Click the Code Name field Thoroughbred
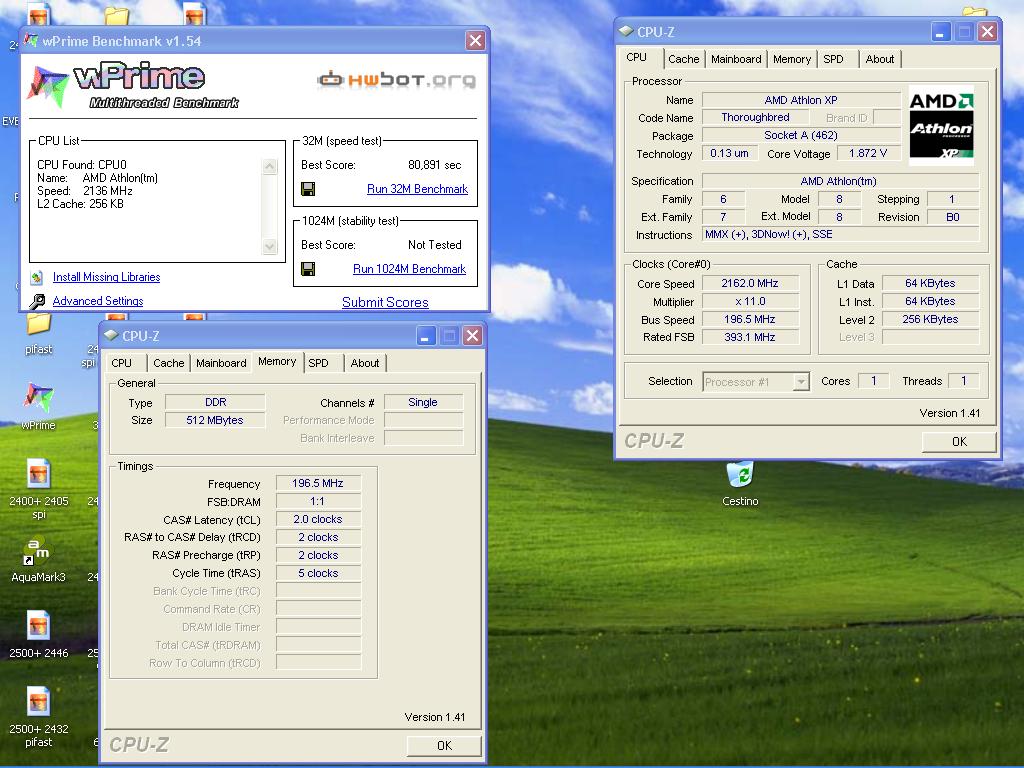Viewport: 1024px width, 768px height. coord(756,118)
